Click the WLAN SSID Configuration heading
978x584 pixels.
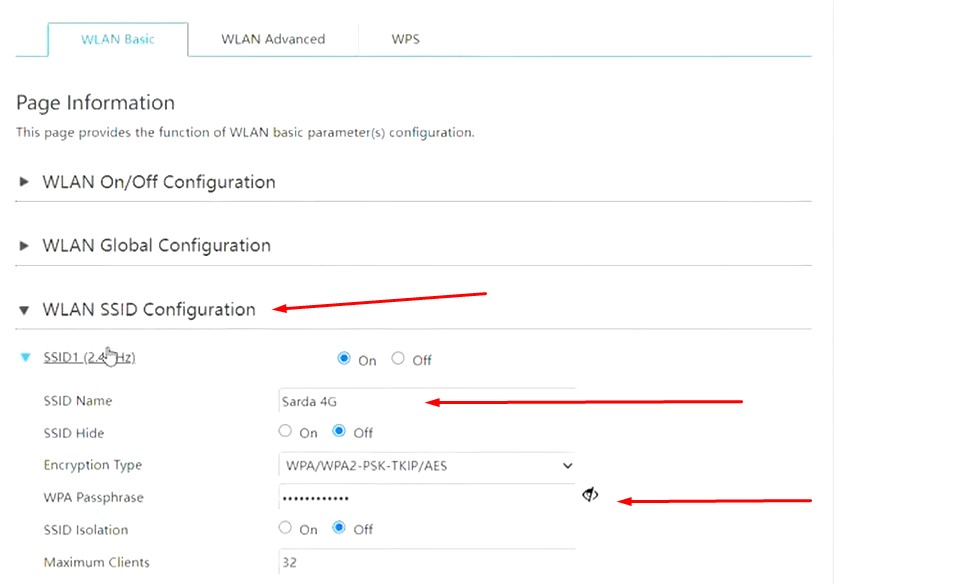click(x=149, y=310)
